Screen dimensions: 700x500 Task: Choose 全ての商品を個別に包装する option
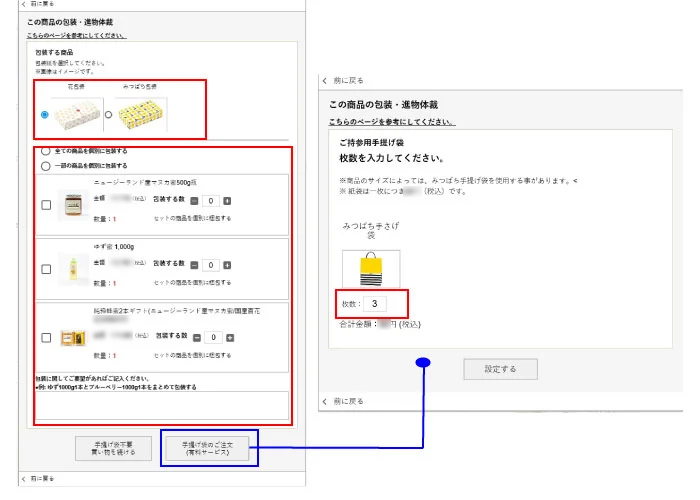[45, 151]
